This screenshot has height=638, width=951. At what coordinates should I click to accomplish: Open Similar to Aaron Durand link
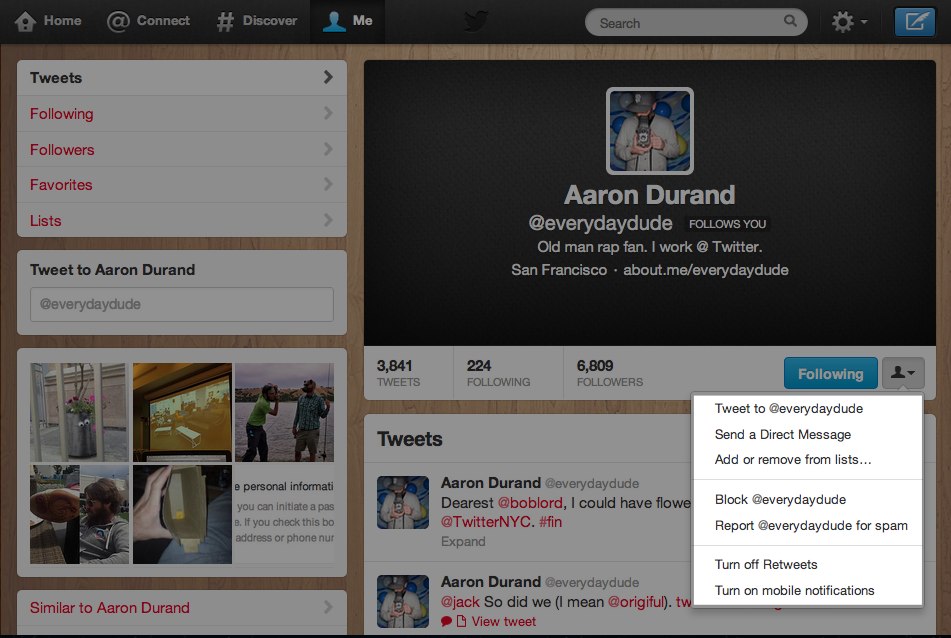point(110,607)
